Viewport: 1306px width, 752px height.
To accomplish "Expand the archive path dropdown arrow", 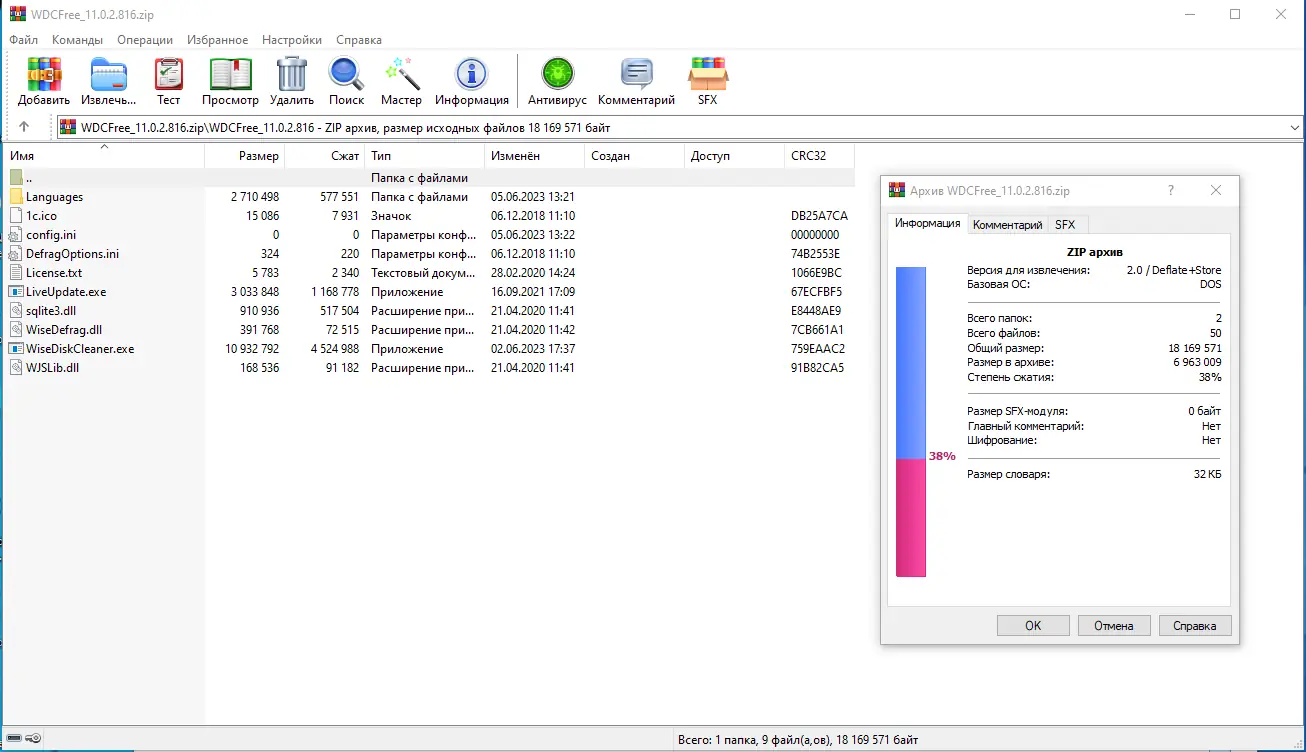I will pos(1295,128).
